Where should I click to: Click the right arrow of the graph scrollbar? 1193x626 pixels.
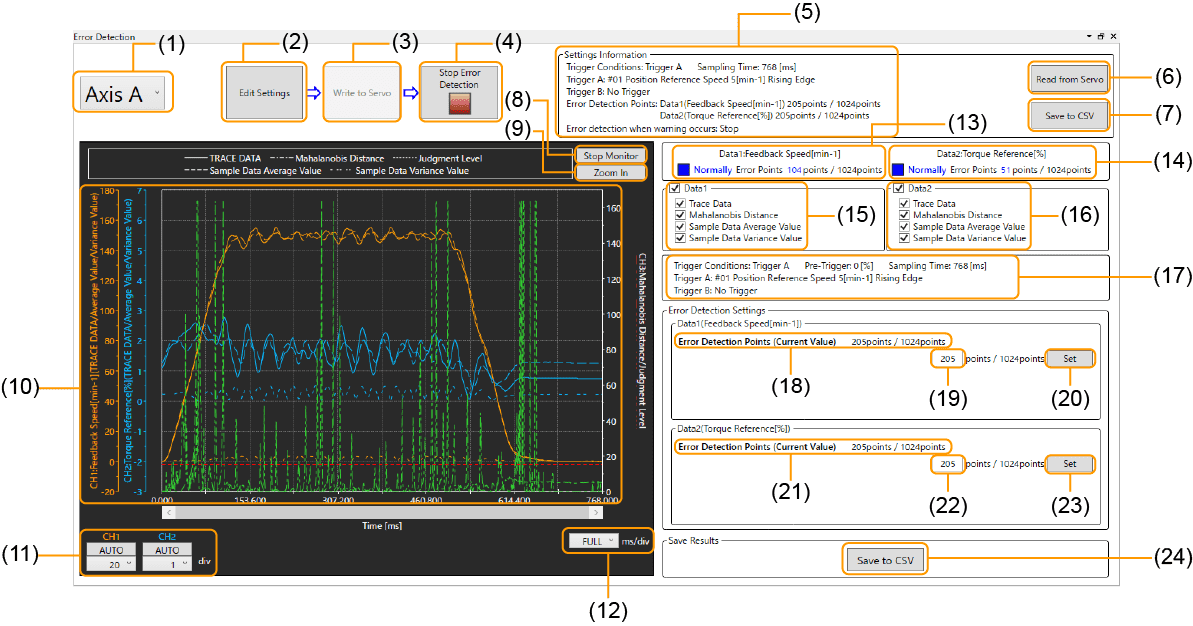click(597, 512)
